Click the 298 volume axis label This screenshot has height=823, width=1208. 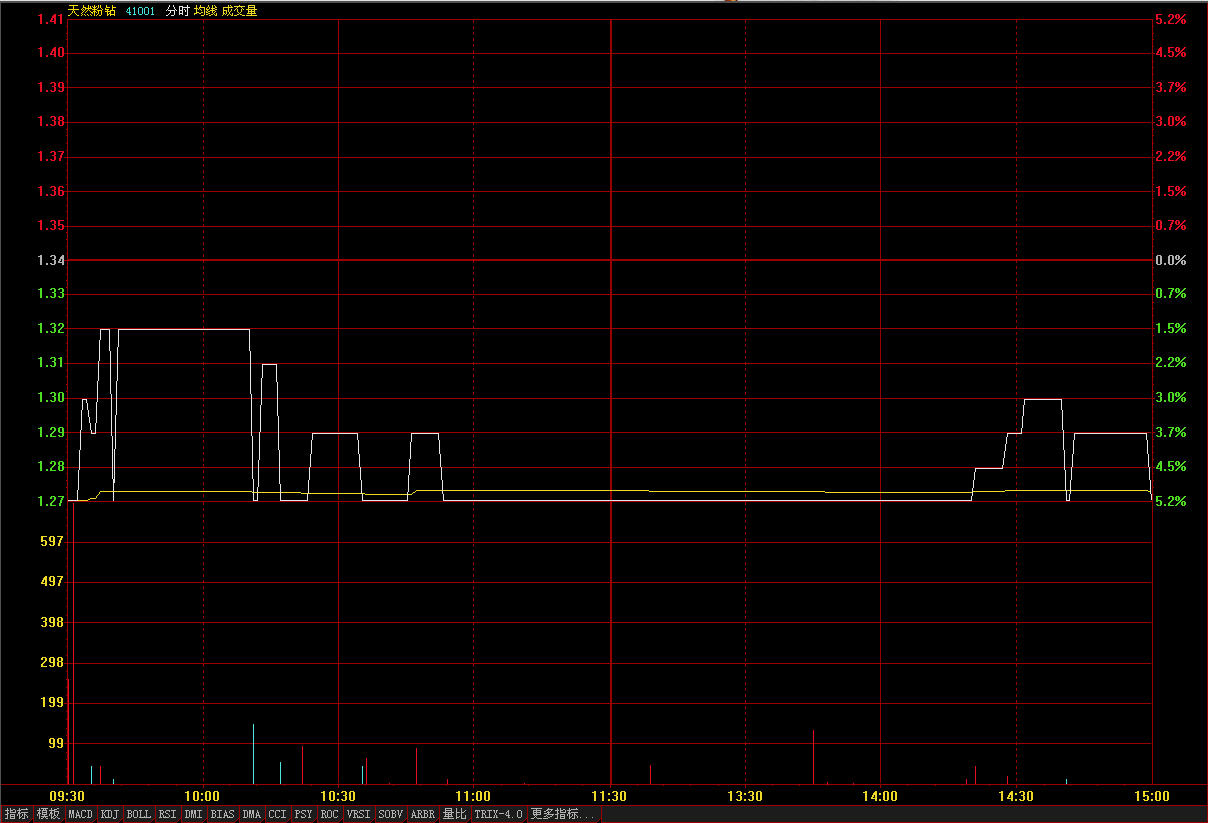tap(51, 662)
